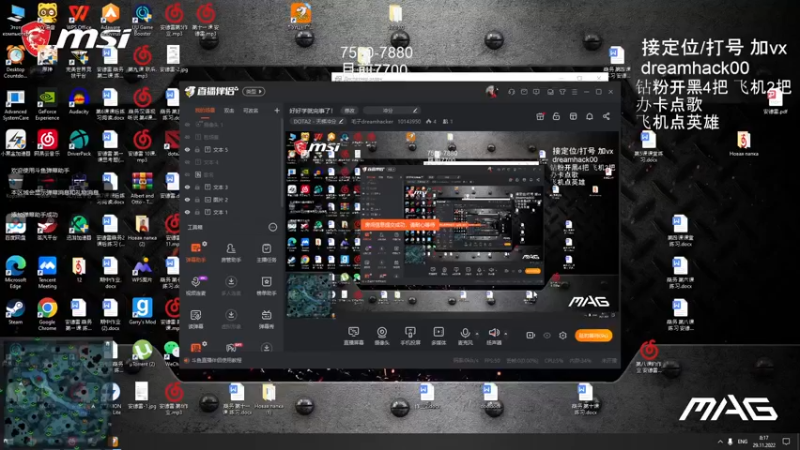The width and height of the screenshot is (800, 450).
Task: Edit the DOTA2 category tag
Action: [318, 121]
